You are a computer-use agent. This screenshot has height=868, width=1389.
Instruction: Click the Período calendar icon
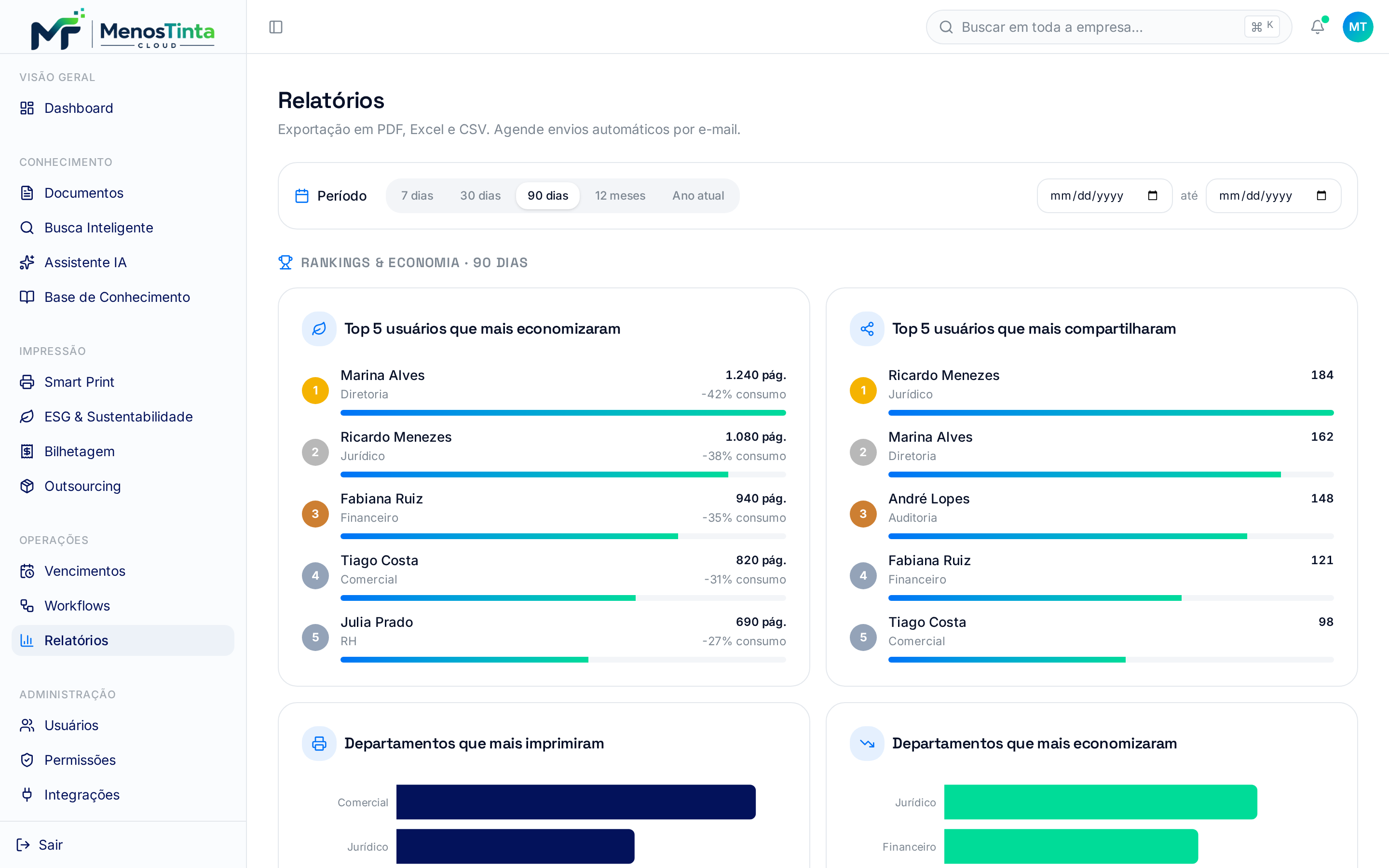click(302, 196)
